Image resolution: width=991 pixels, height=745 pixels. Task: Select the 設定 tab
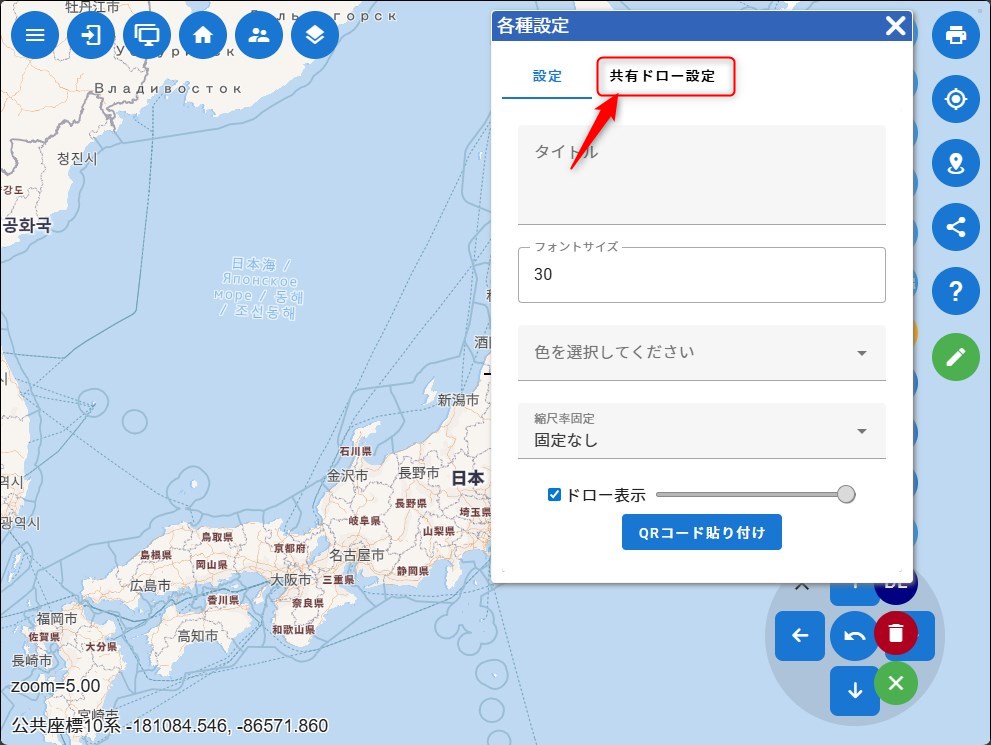pos(547,76)
